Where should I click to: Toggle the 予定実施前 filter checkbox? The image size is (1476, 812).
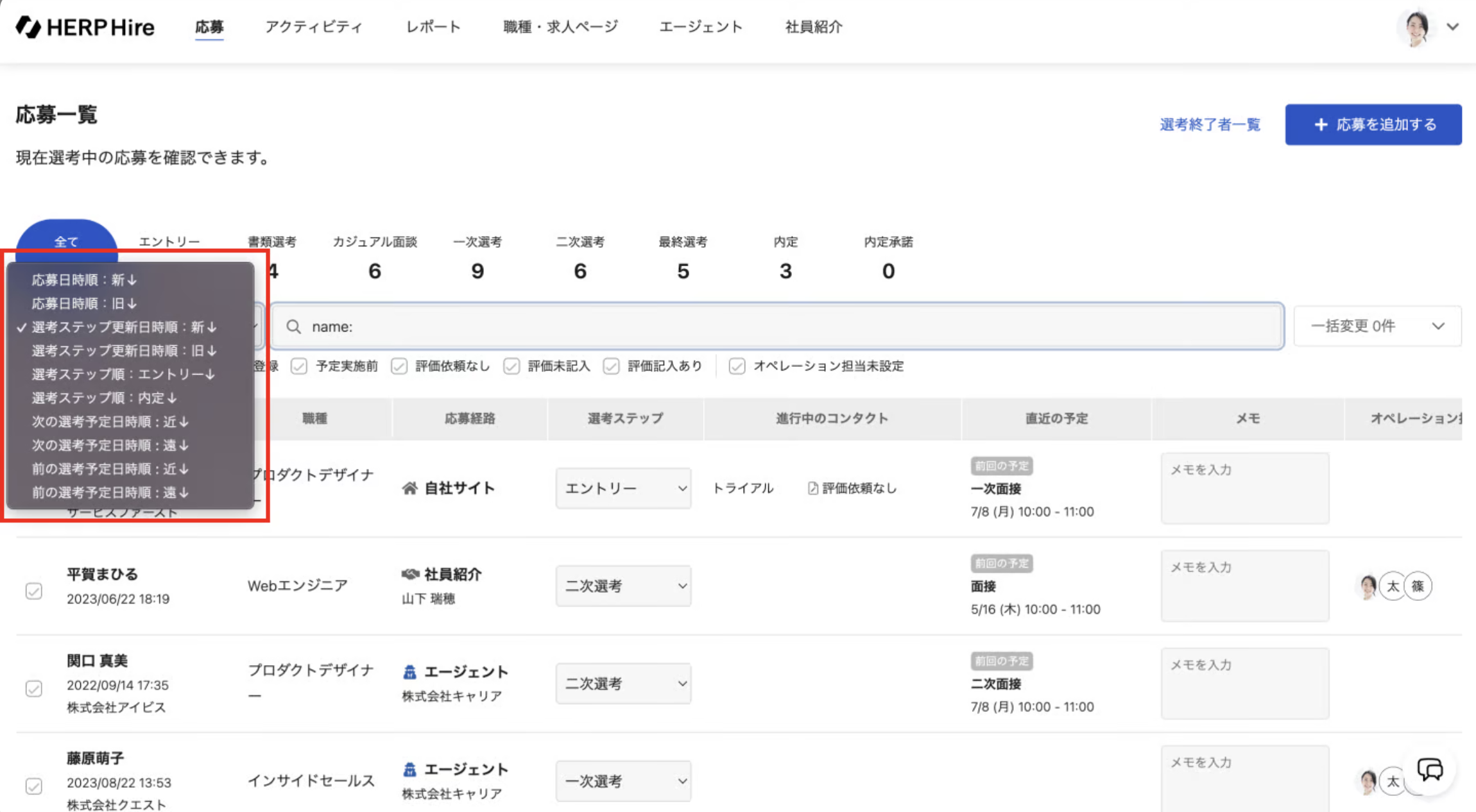point(299,366)
